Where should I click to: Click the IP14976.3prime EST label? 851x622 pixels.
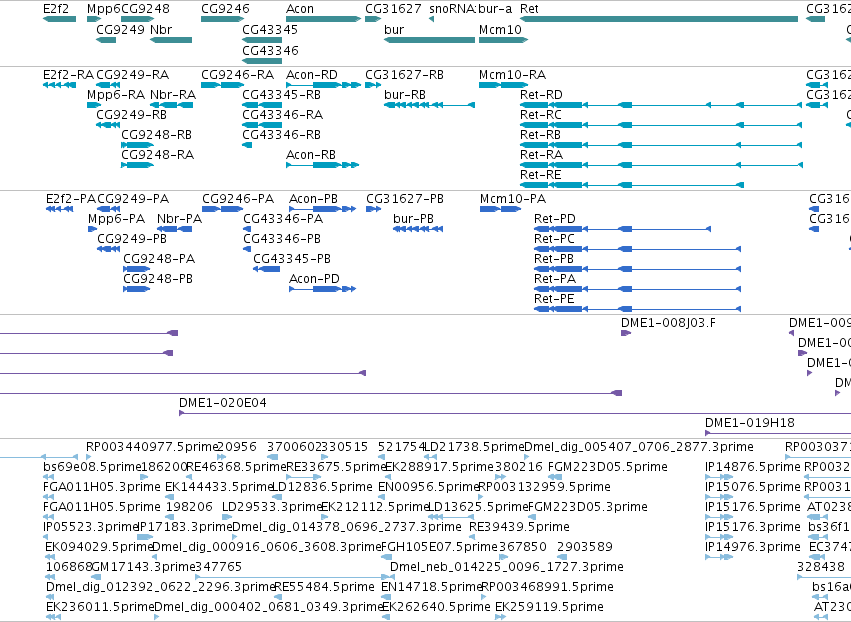pyautogui.click(x=753, y=547)
